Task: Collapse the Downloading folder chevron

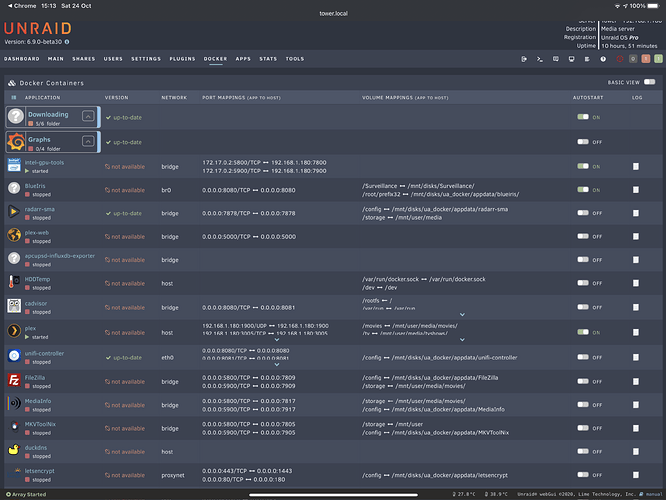Action: pyautogui.click(x=88, y=116)
